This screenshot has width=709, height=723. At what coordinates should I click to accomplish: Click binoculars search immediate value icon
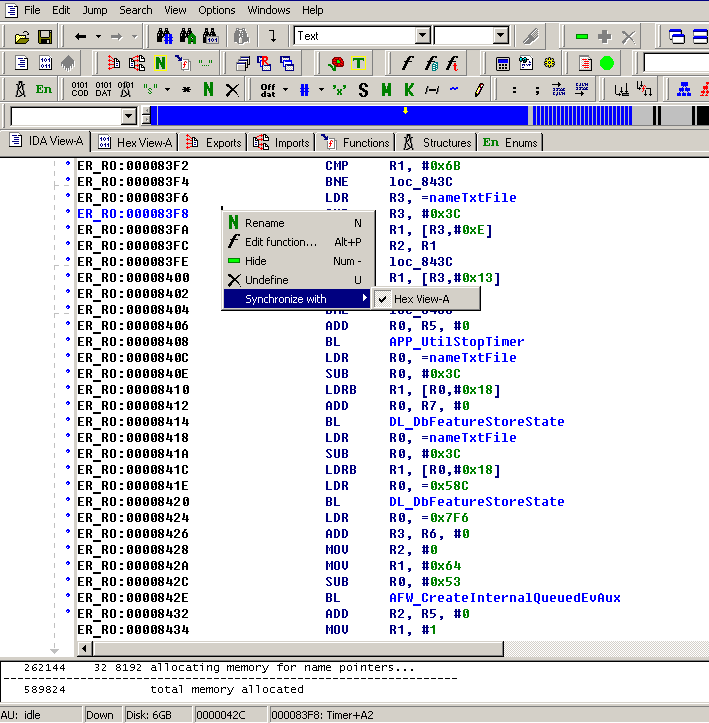point(165,36)
